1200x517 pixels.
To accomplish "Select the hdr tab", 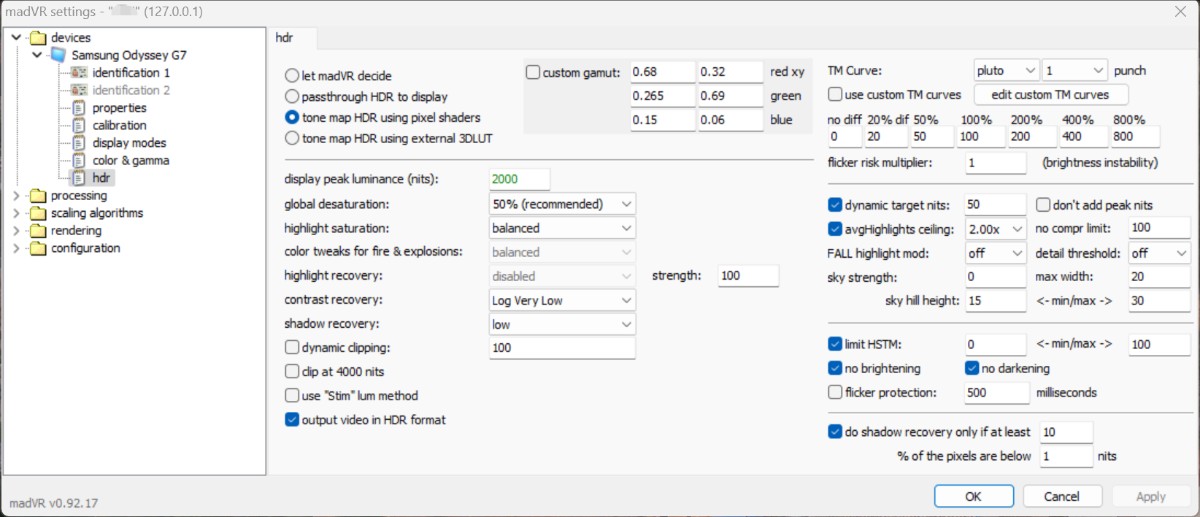I will [292, 38].
